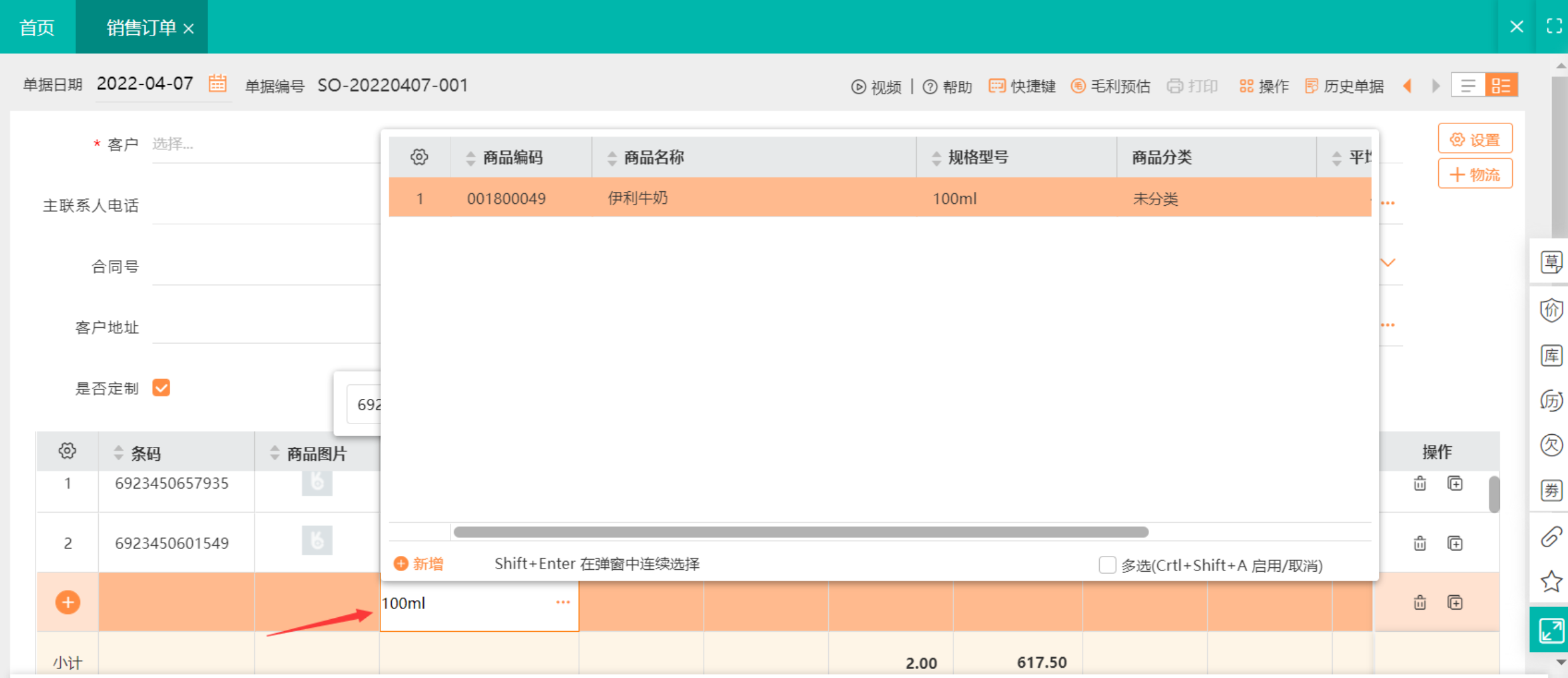
Task: Select the 销售订单 tab
Action: (140, 27)
